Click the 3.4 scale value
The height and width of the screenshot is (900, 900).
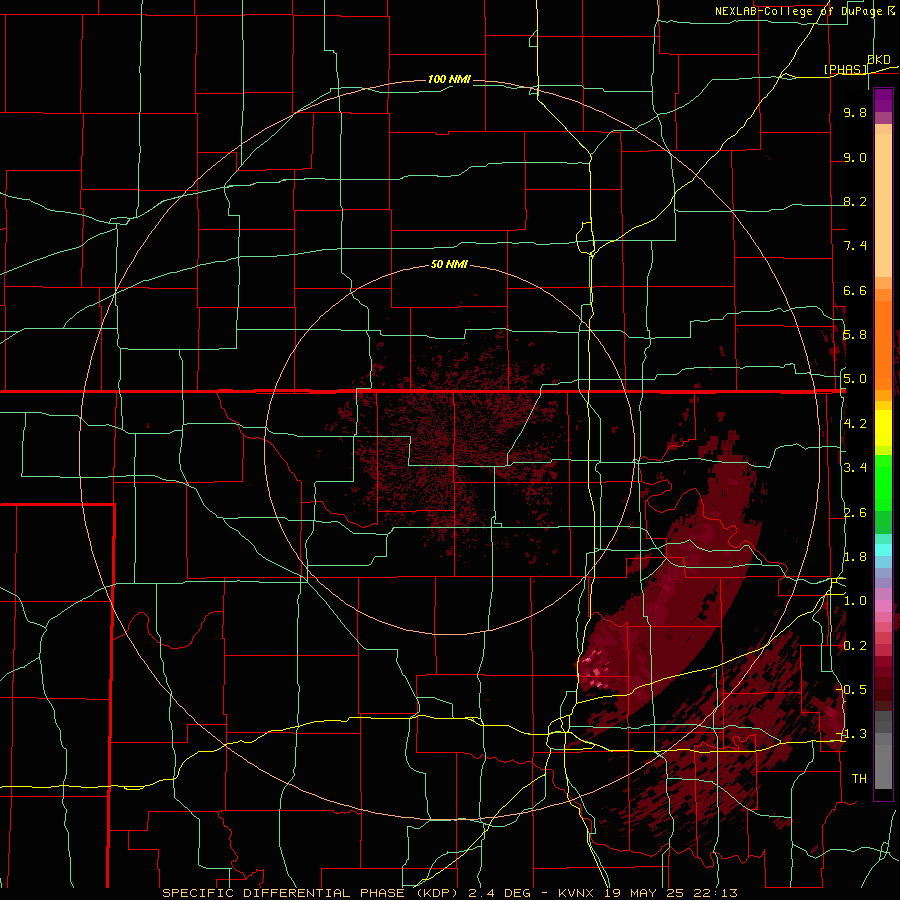point(855,468)
